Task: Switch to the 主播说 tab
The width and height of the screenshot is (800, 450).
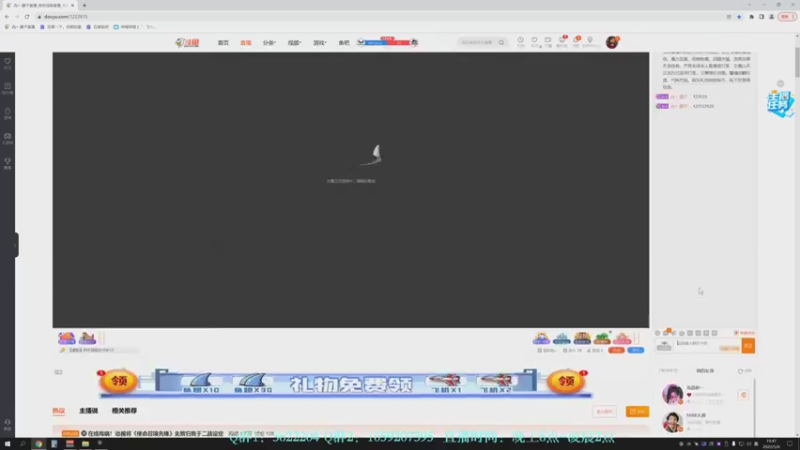Action: 88,411
